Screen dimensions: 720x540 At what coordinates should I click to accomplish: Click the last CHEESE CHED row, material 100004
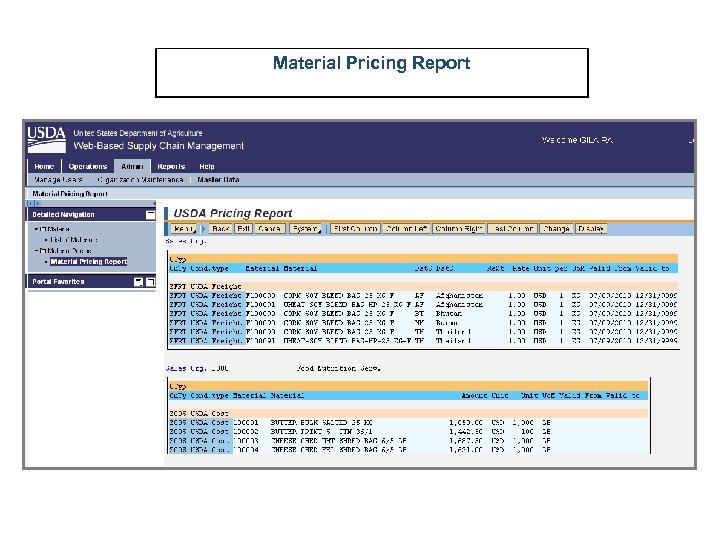(x=409, y=450)
